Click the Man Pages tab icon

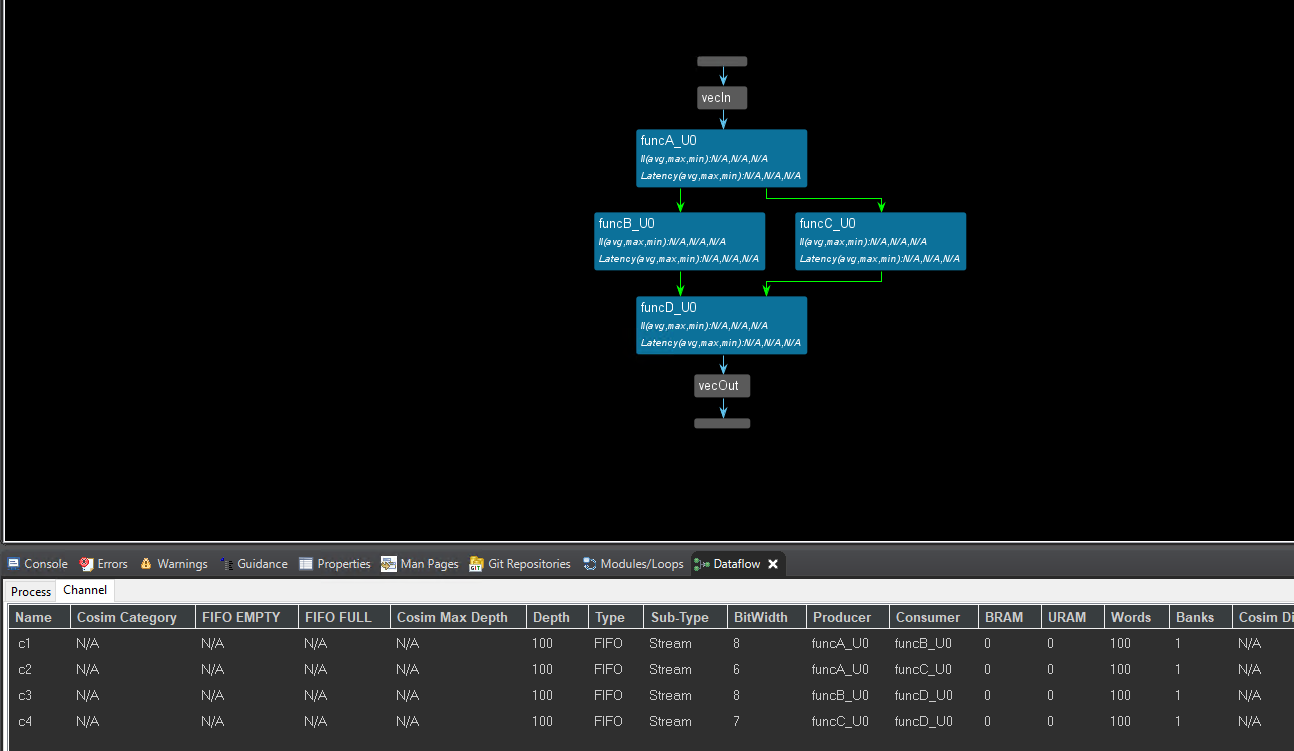(x=389, y=564)
